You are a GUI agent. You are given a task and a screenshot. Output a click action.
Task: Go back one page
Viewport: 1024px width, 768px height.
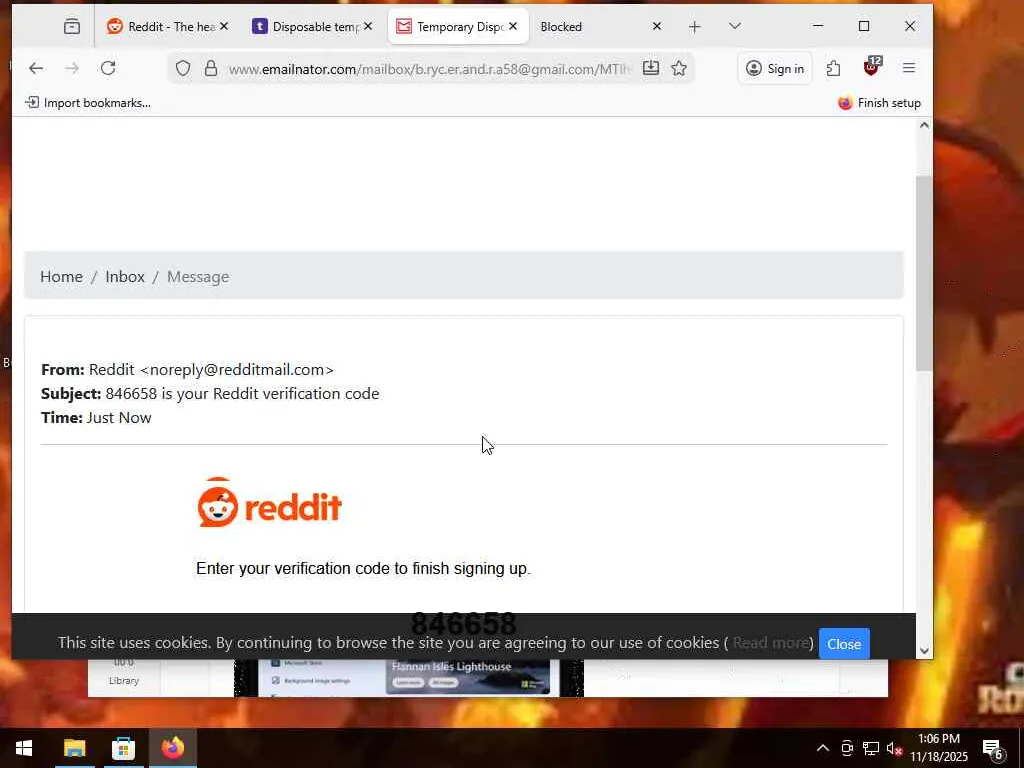coord(37,68)
